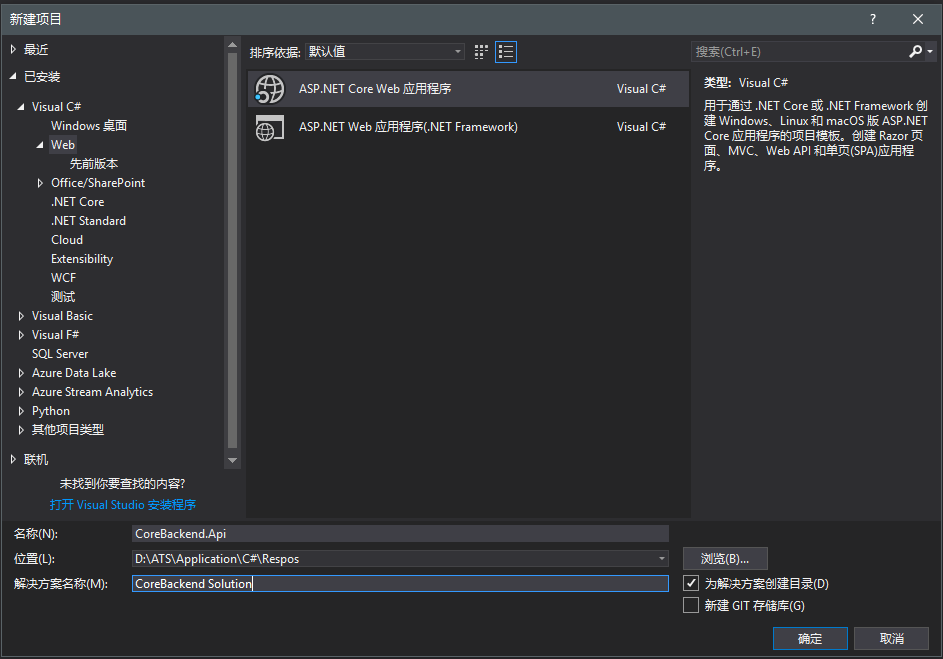This screenshot has width=943, height=659.
Task: Open the Visual Studio installer link
Action: 123,504
